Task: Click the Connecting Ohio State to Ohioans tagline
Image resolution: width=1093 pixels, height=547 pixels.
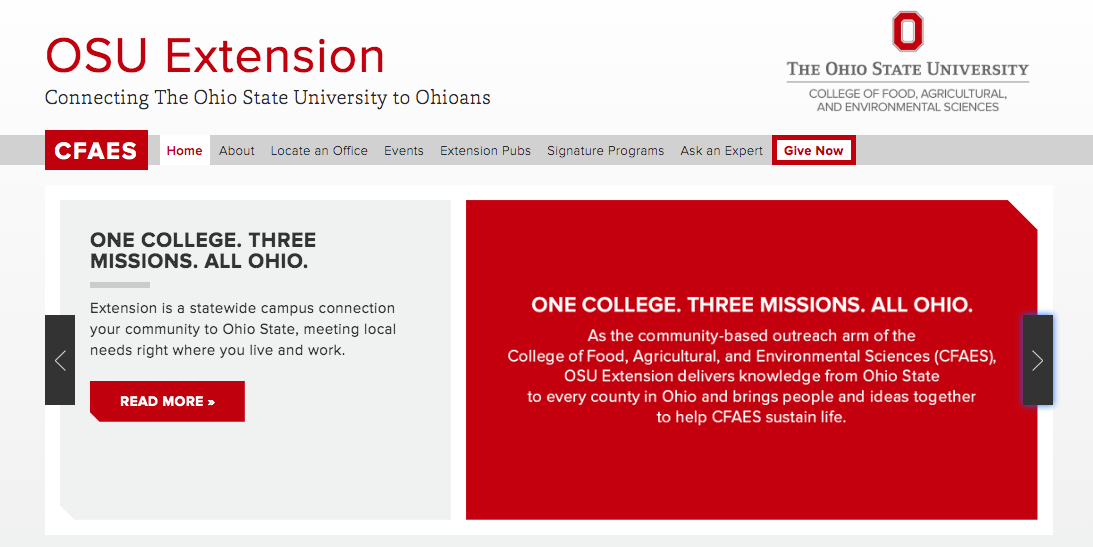Action: pos(267,98)
